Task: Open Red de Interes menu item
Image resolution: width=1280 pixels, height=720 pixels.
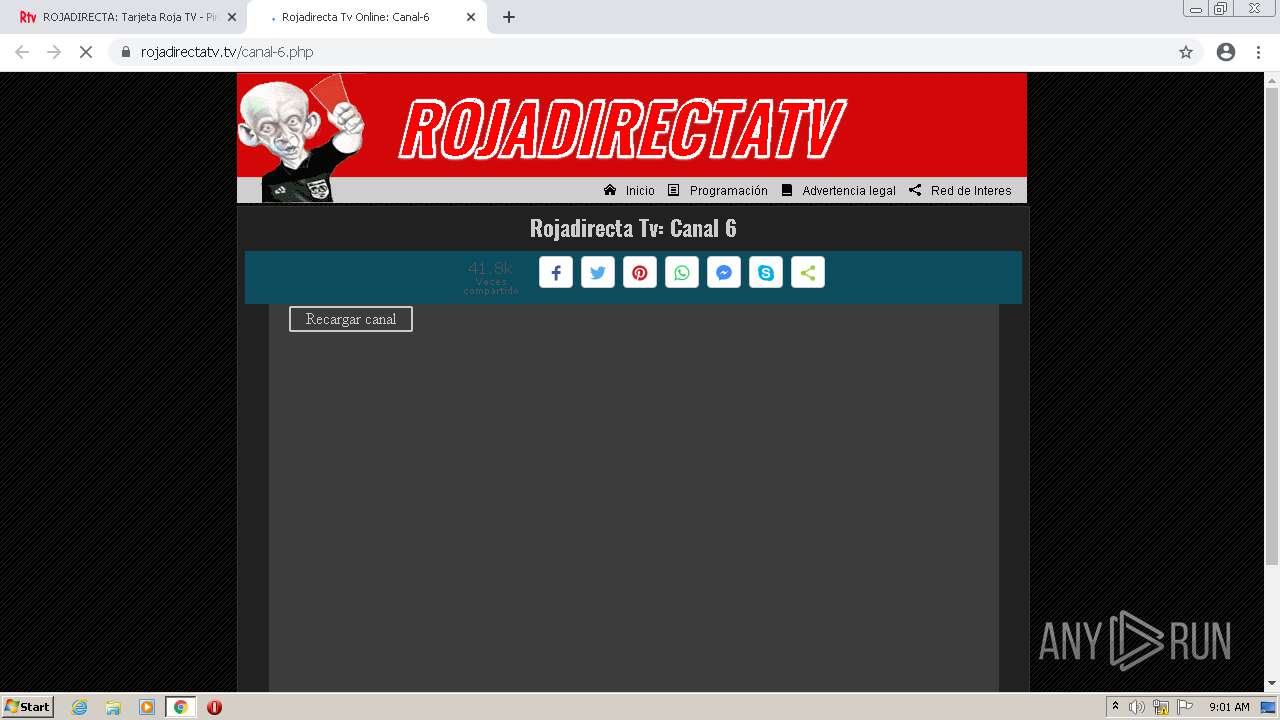Action: 971,191
